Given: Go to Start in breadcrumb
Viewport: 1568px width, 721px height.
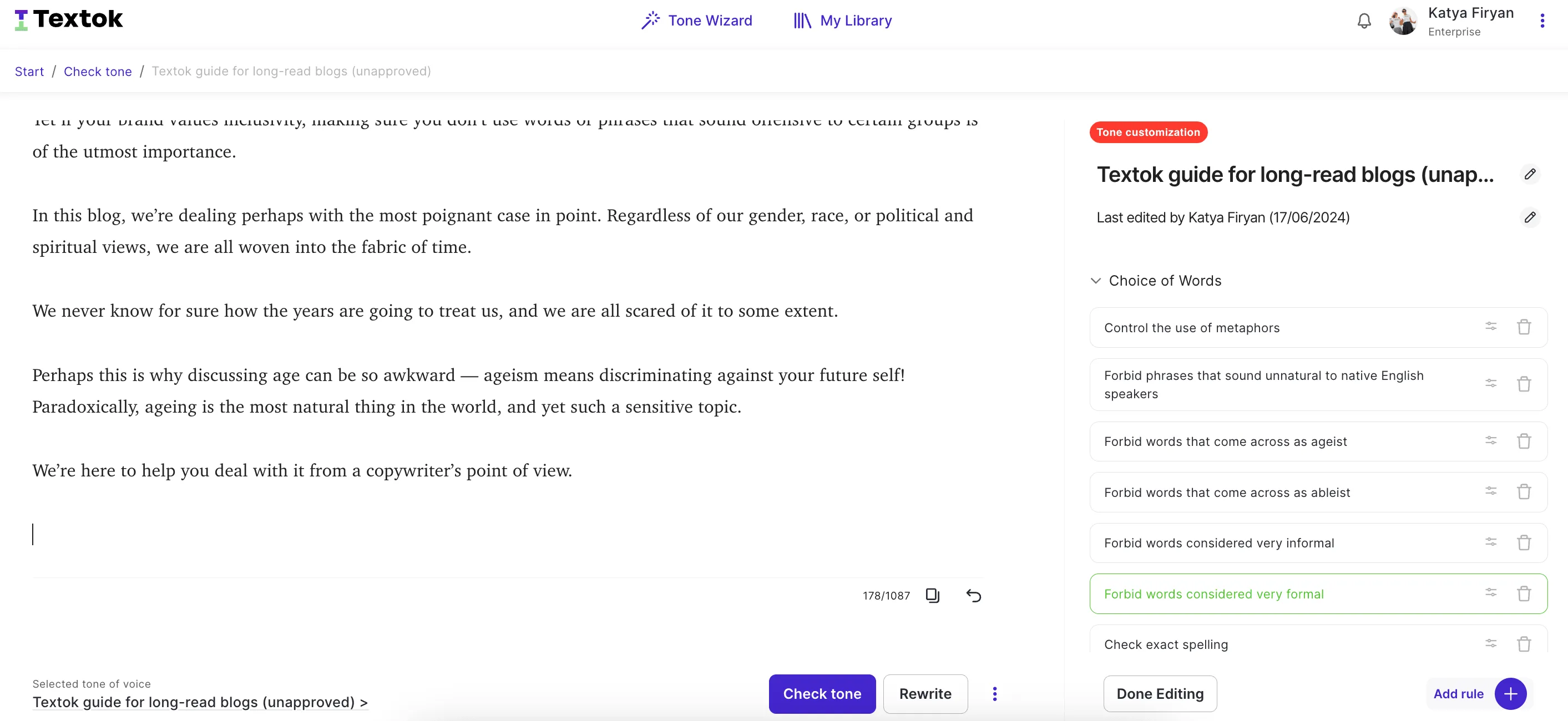Looking at the screenshot, I should pos(29,71).
